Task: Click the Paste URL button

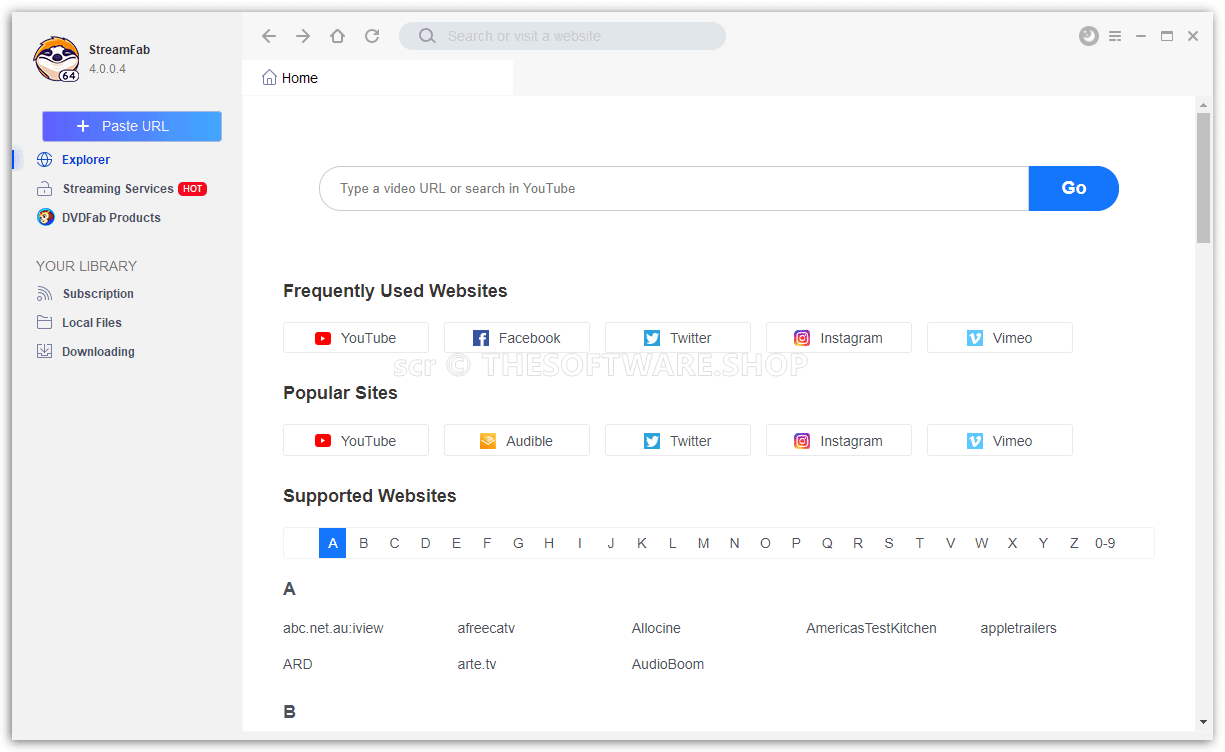Action: point(132,126)
